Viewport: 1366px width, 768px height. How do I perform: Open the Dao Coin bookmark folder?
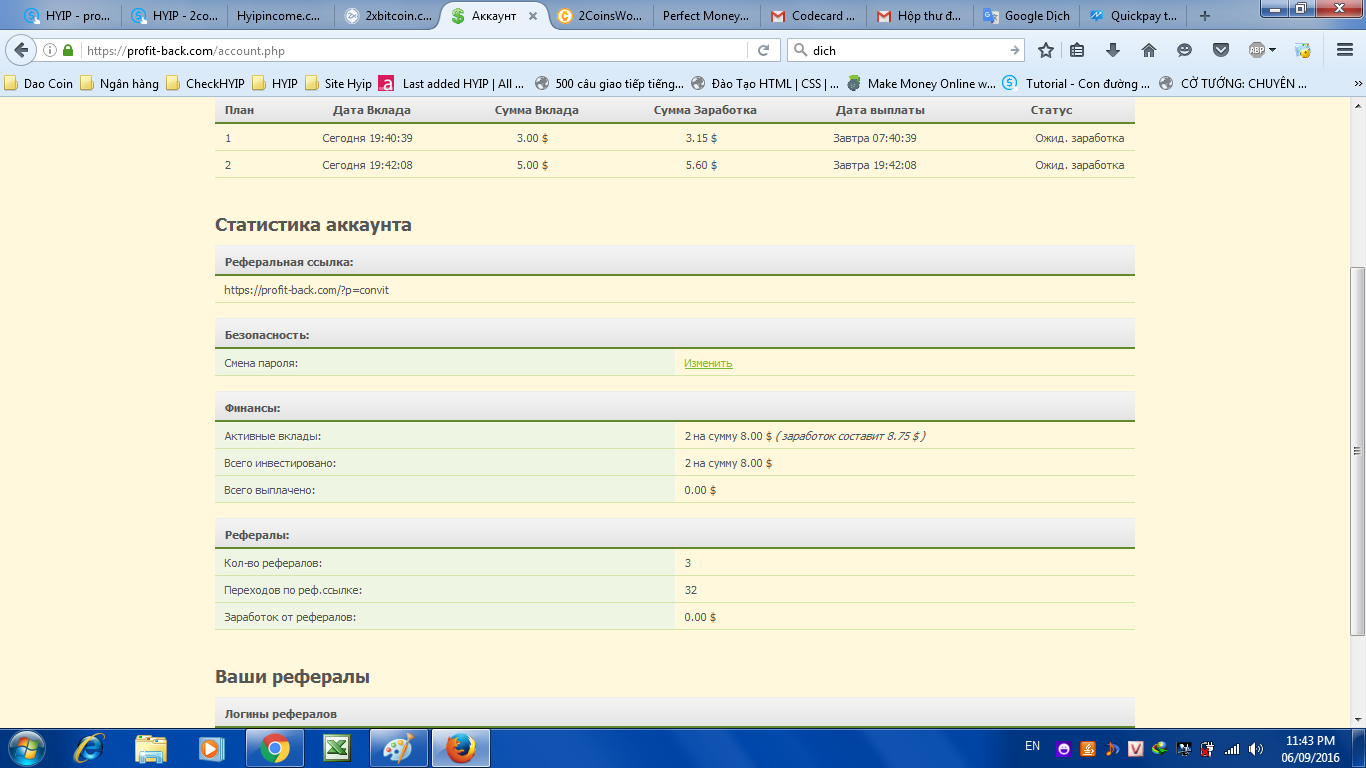coord(39,84)
